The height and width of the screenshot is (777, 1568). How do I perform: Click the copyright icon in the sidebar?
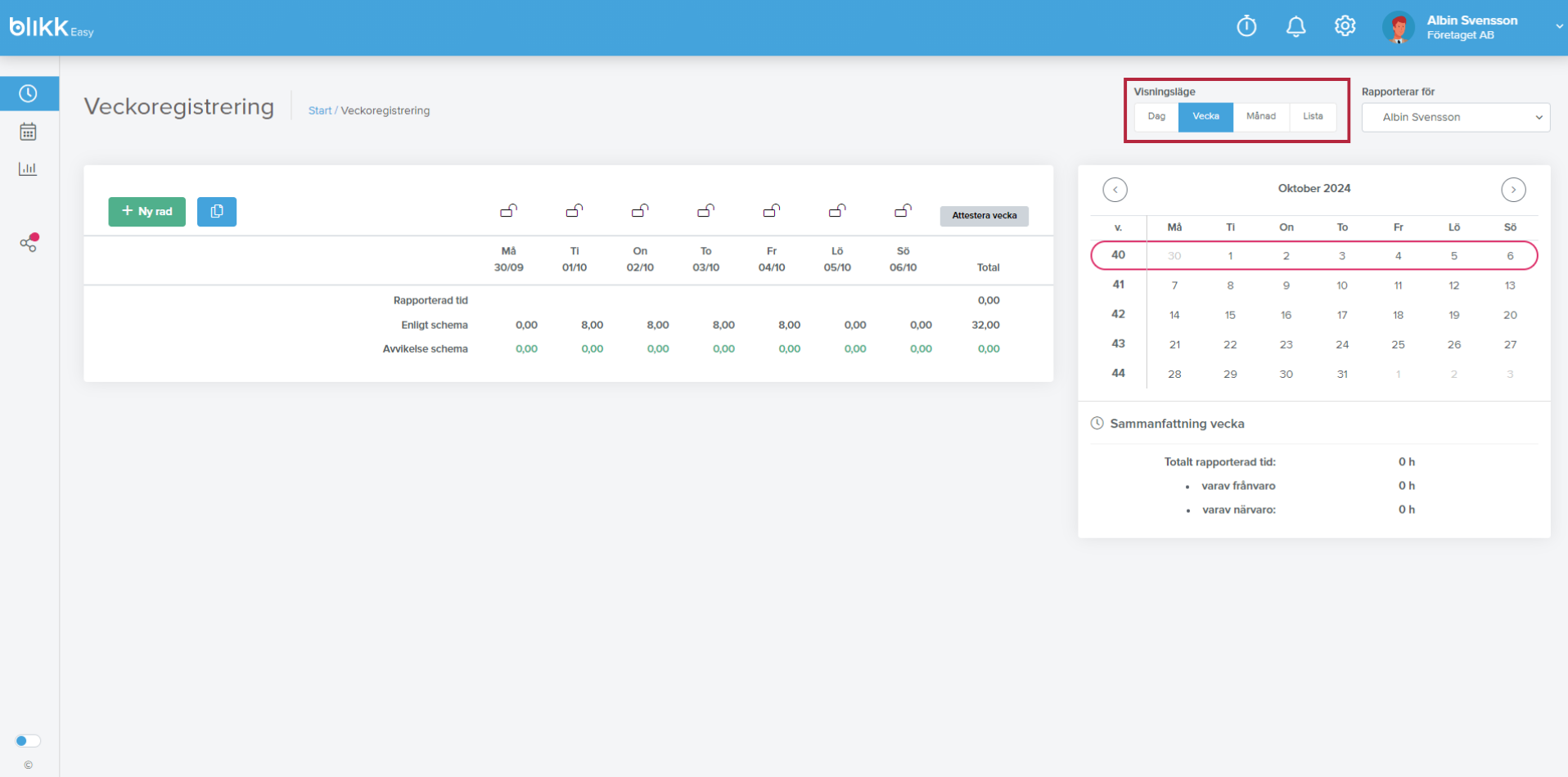[28, 766]
